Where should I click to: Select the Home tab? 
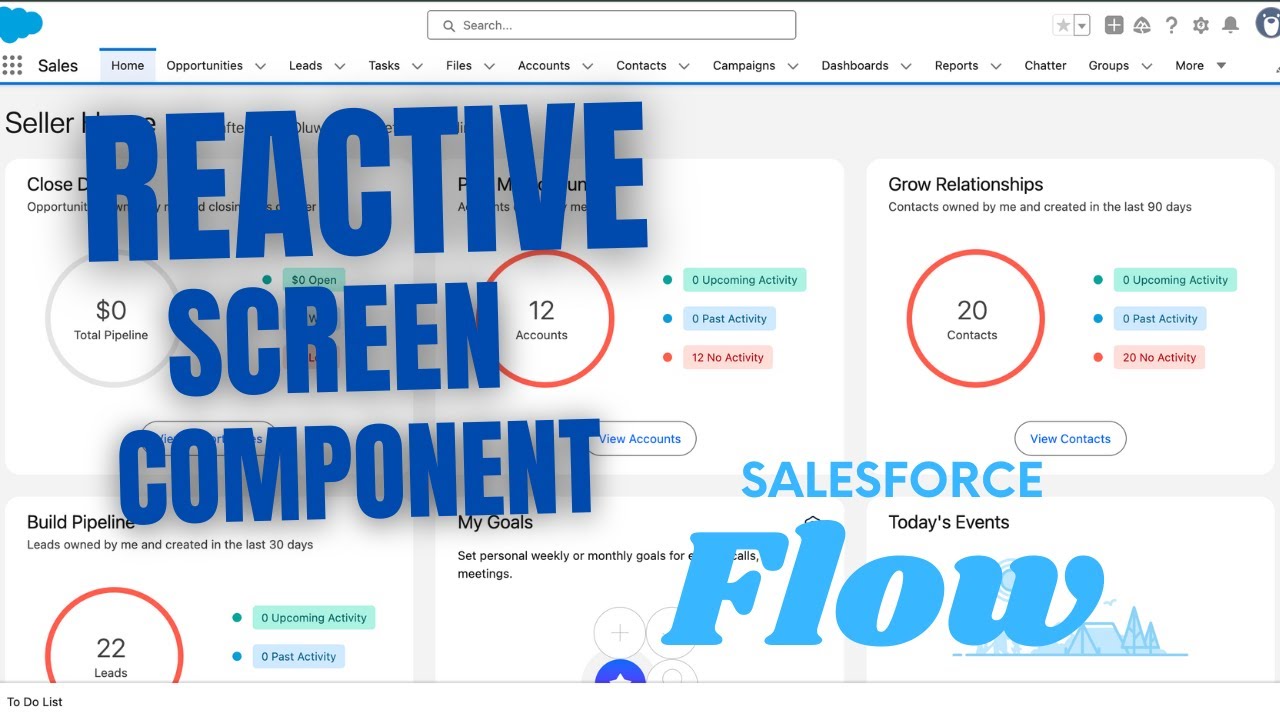pos(128,66)
